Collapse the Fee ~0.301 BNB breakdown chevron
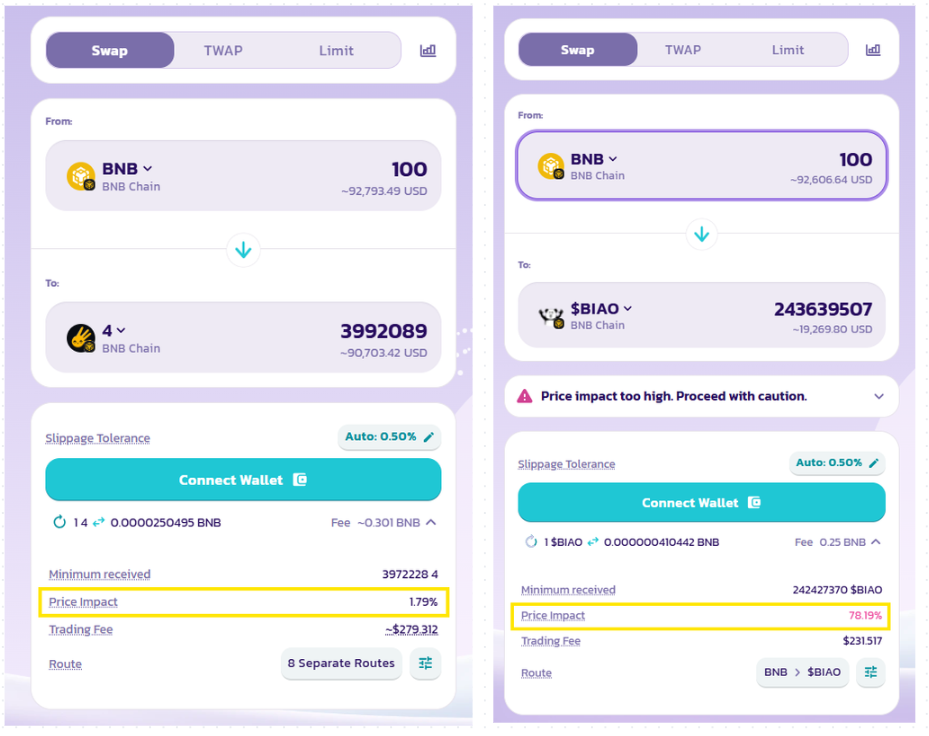 point(430,522)
